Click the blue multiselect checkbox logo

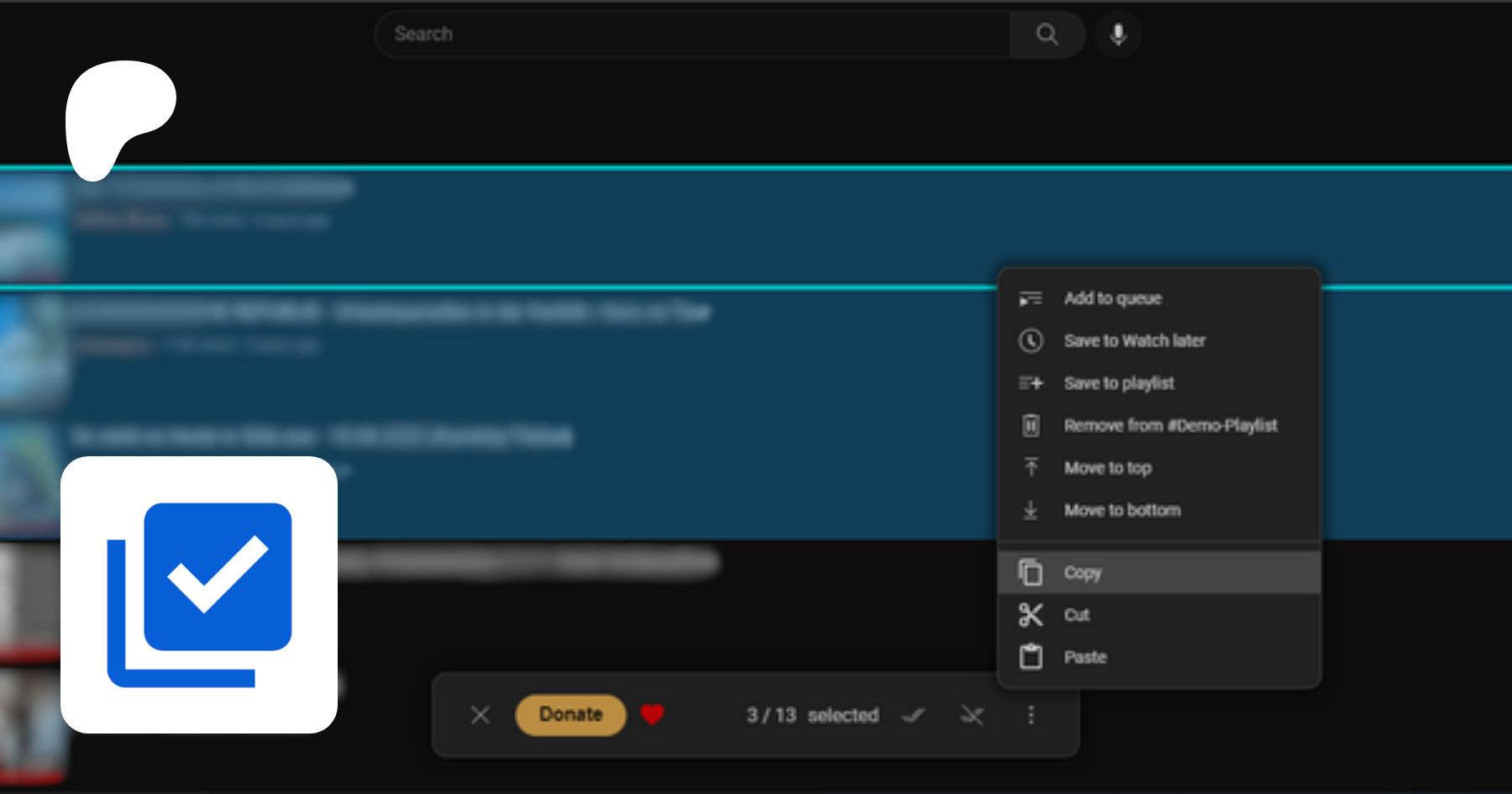tap(199, 595)
